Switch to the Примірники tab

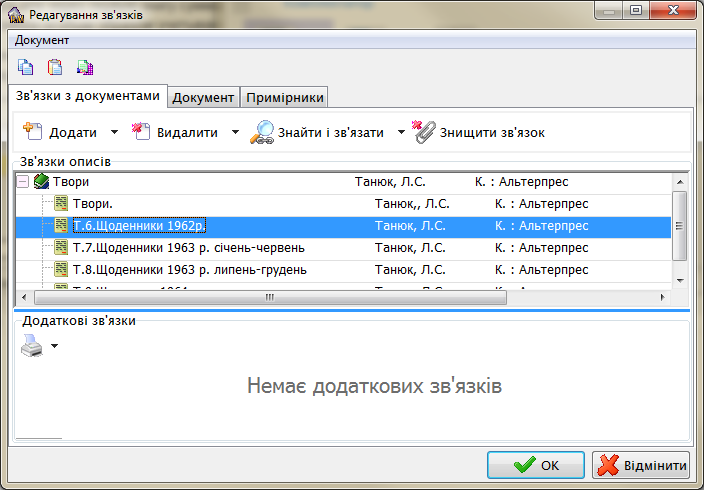(285, 97)
